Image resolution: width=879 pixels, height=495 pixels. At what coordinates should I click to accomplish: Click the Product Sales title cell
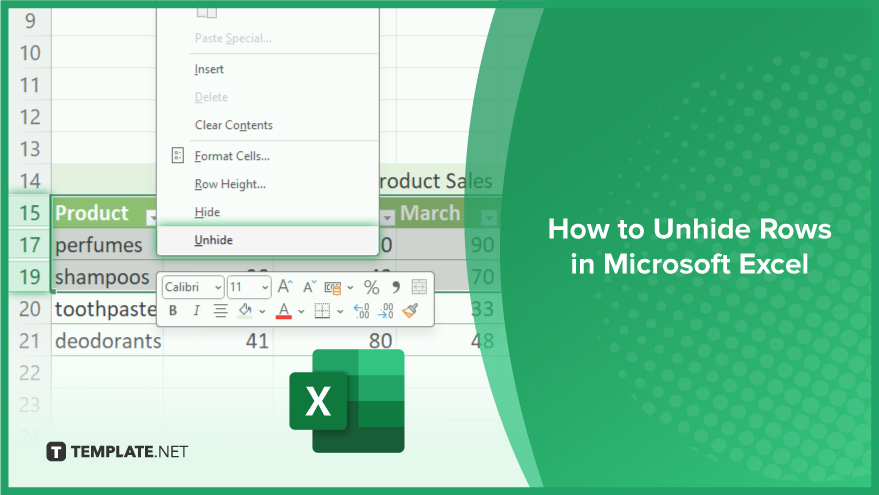(438, 181)
